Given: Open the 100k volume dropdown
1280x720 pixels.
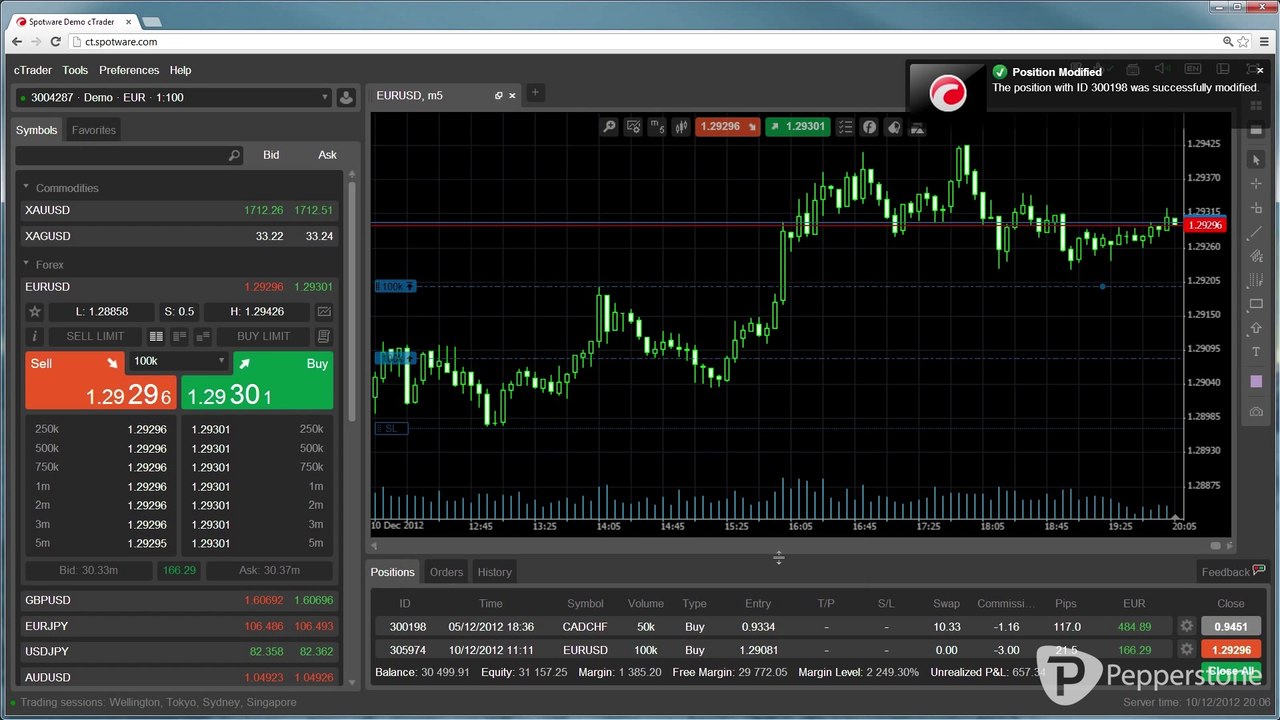Looking at the screenshot, I should coord(179,361).
